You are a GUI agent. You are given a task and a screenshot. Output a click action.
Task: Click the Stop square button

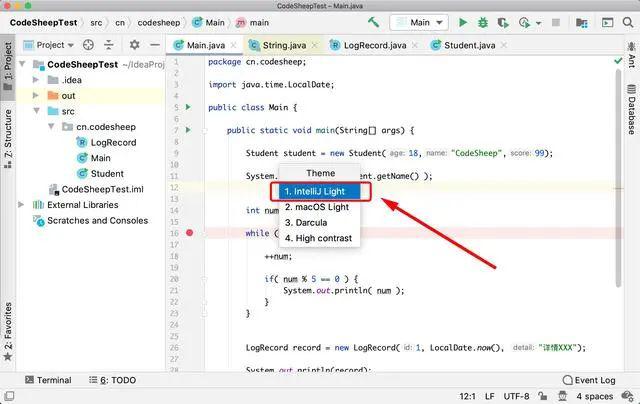556,22
